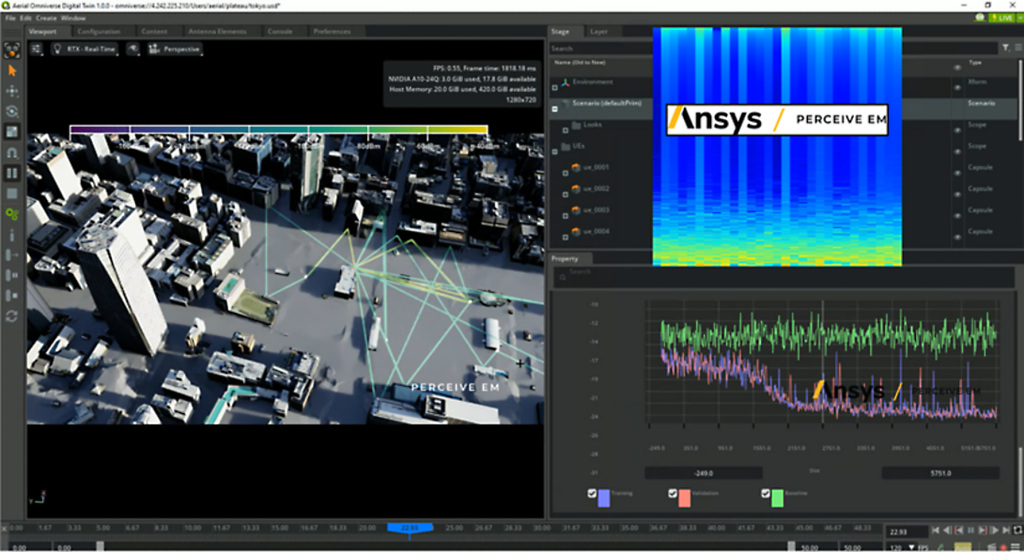Open the Create menu

46,18
